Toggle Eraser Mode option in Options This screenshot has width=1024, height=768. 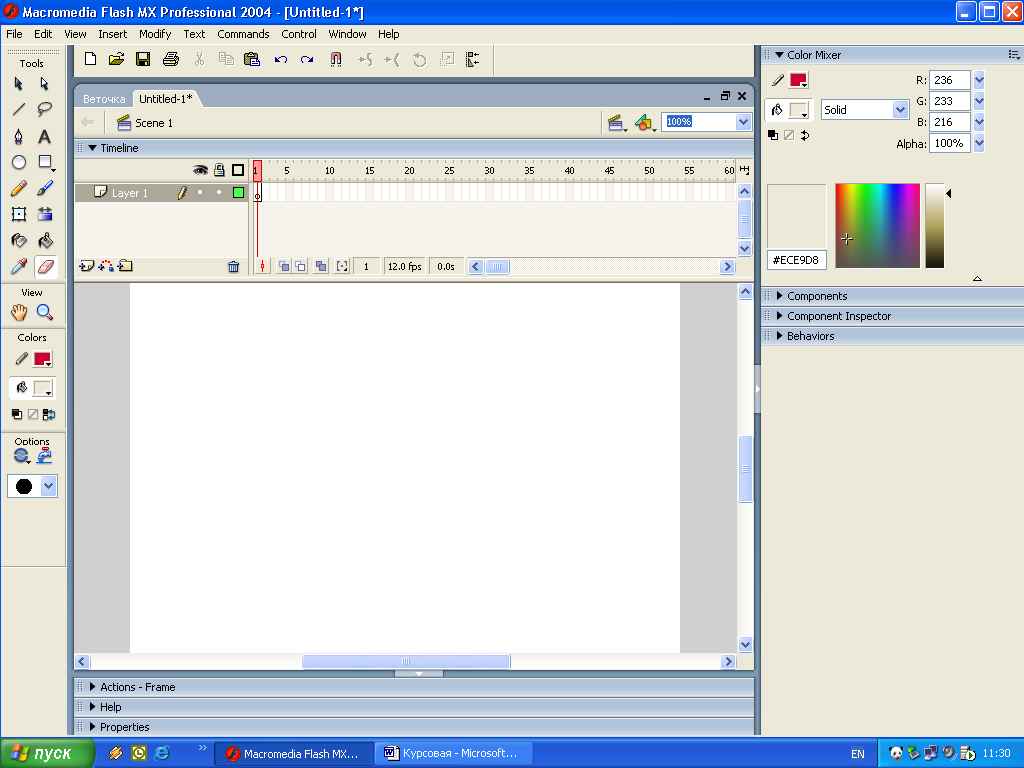(22, 456)
